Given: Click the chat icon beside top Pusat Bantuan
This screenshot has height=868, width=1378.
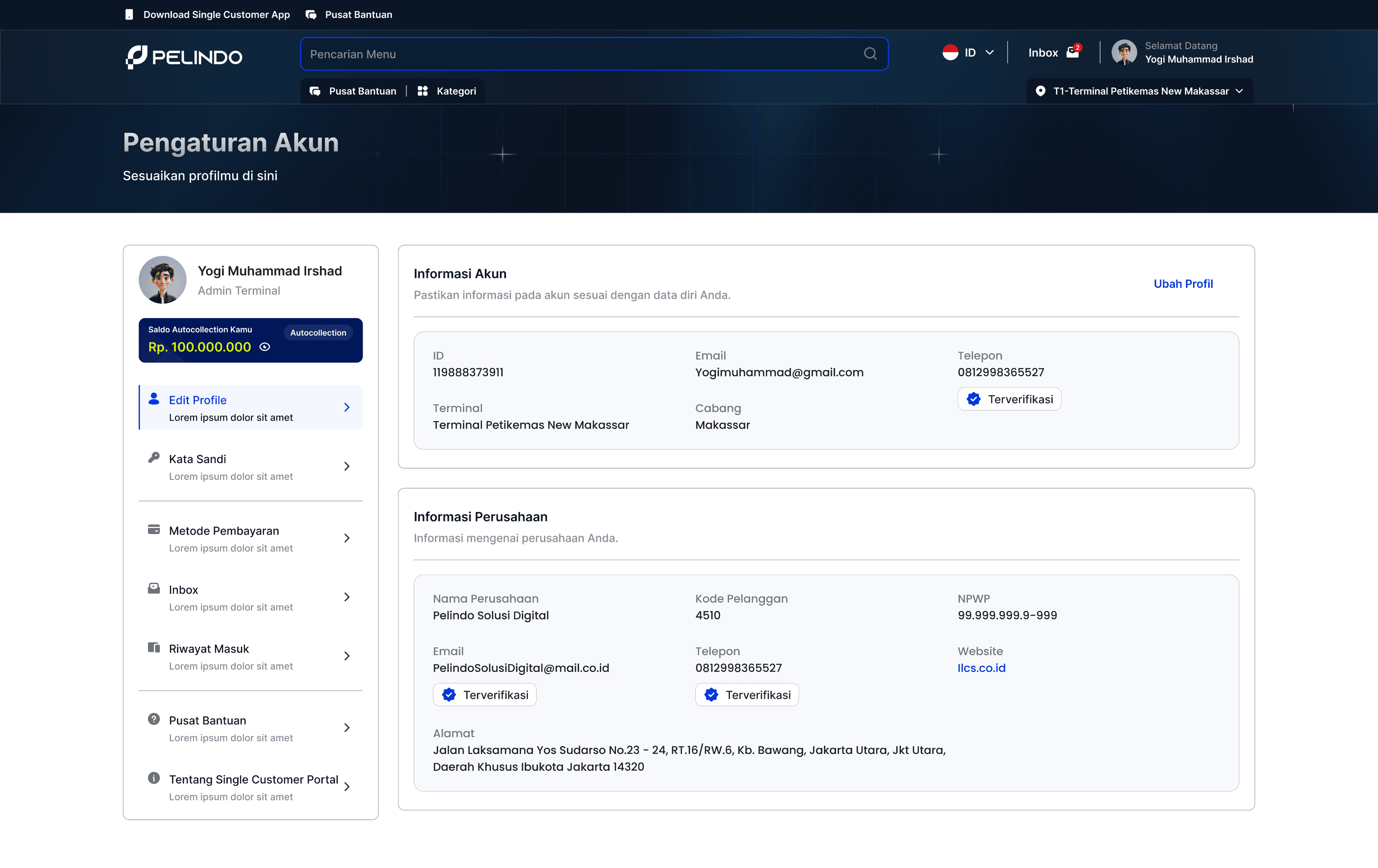Looking at the screenshot, I should pos(311,14).
